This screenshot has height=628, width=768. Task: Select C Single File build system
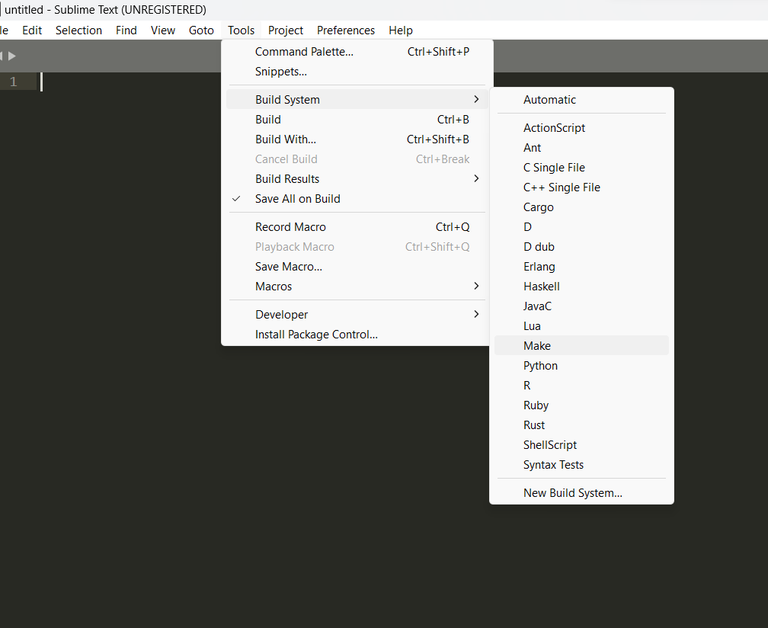click(x=581, y=168)
